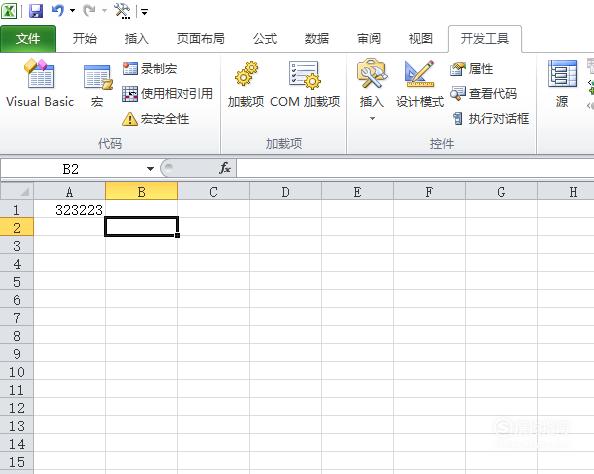Image resolution: width=594 pixels, height=474 pixels.
Task: Switch to the 开始 ribbon tab
Action: tap(85, 39)
